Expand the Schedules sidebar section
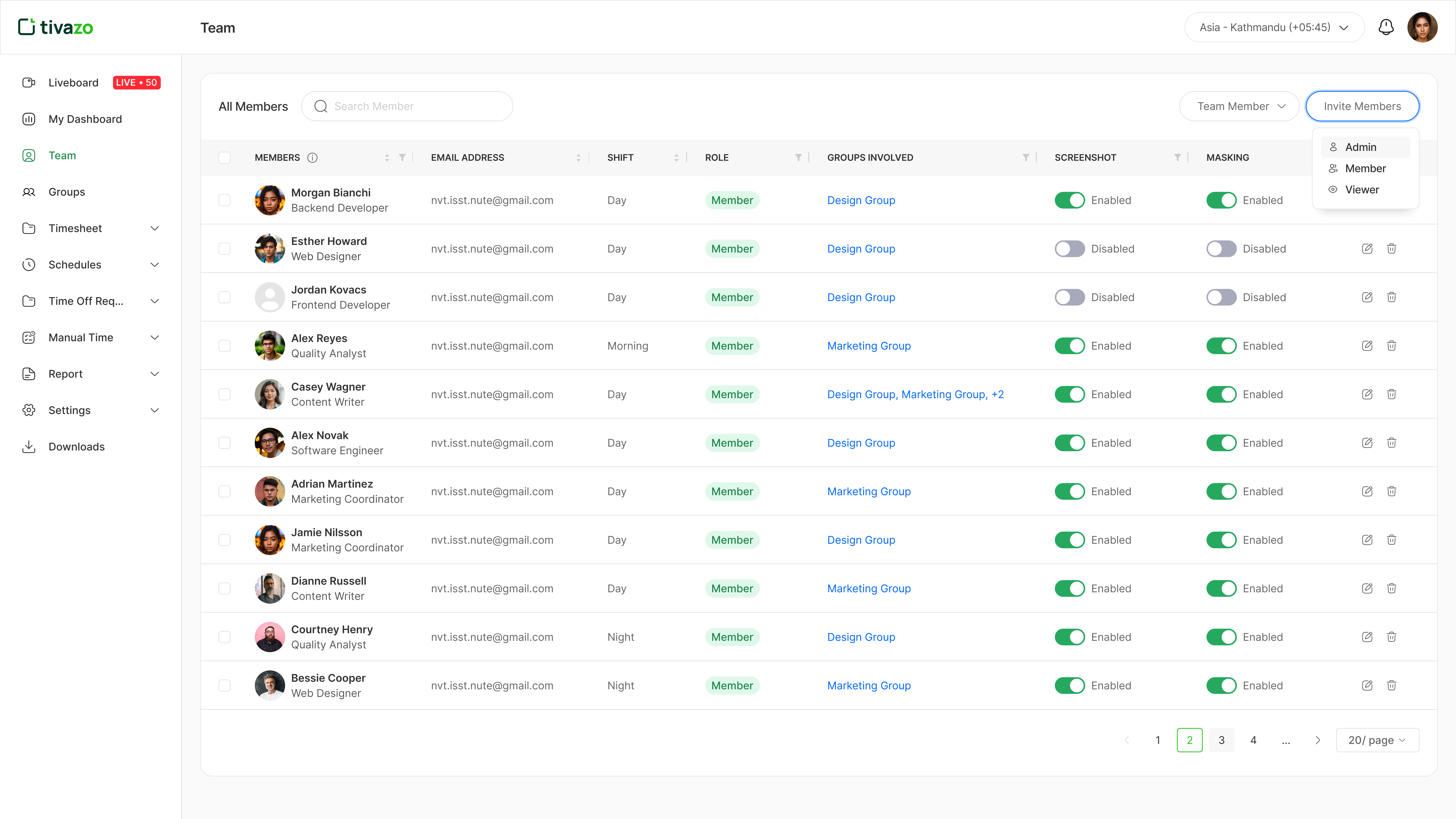The height and width of the screenshot is (819, 1456). (90, 264)
